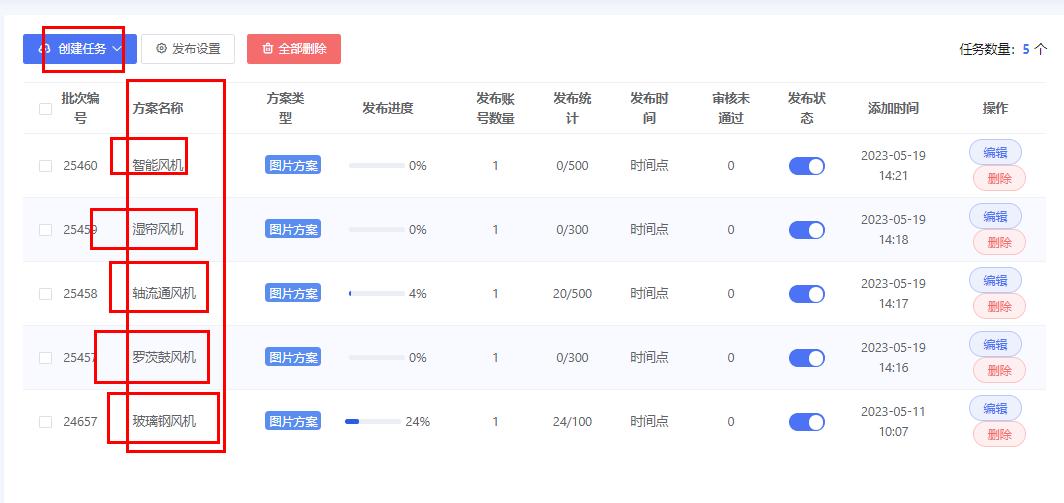Click the 创建任务 button icon

[43, 49]
